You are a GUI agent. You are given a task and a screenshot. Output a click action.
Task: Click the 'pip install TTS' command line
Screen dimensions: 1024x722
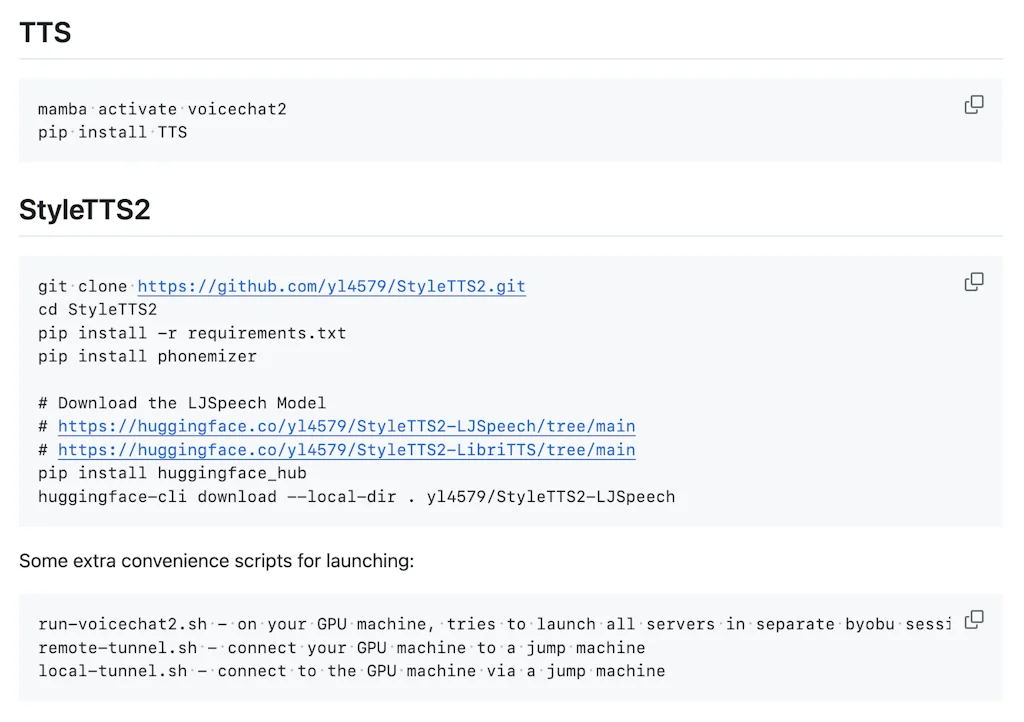click(112, 132)
